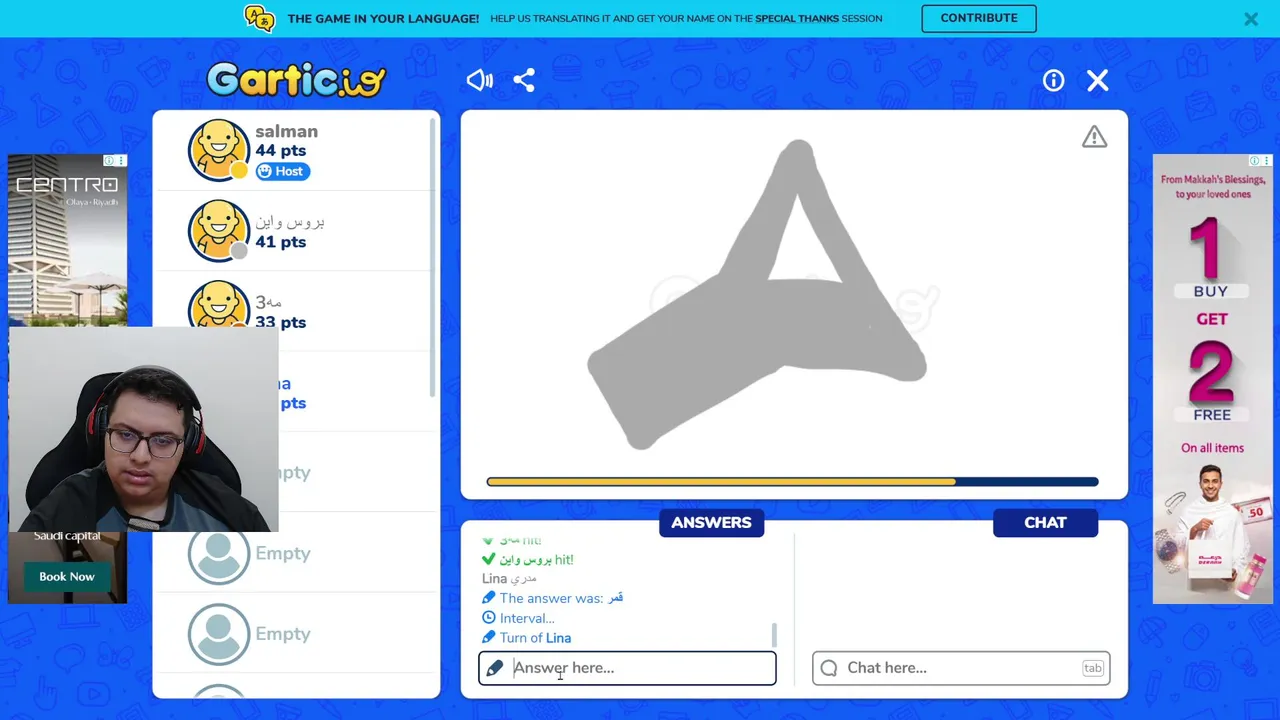The height and width of the screenshot is (720, 1280).
Task: Focus the Answer here input field
Action: pos(627,668)
